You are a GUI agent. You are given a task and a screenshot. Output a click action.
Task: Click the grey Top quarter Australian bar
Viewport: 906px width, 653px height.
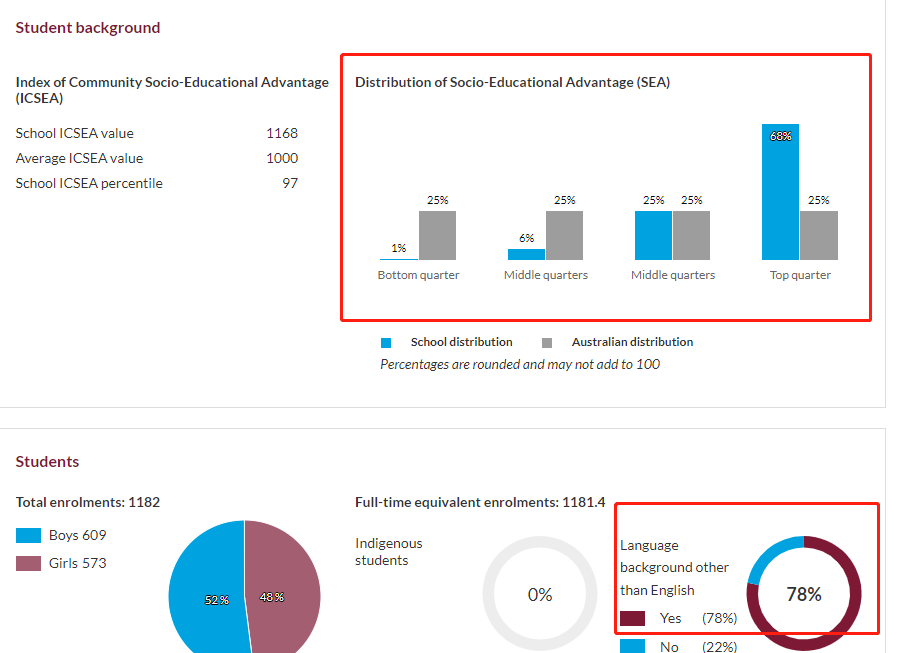tap(819, 235)
